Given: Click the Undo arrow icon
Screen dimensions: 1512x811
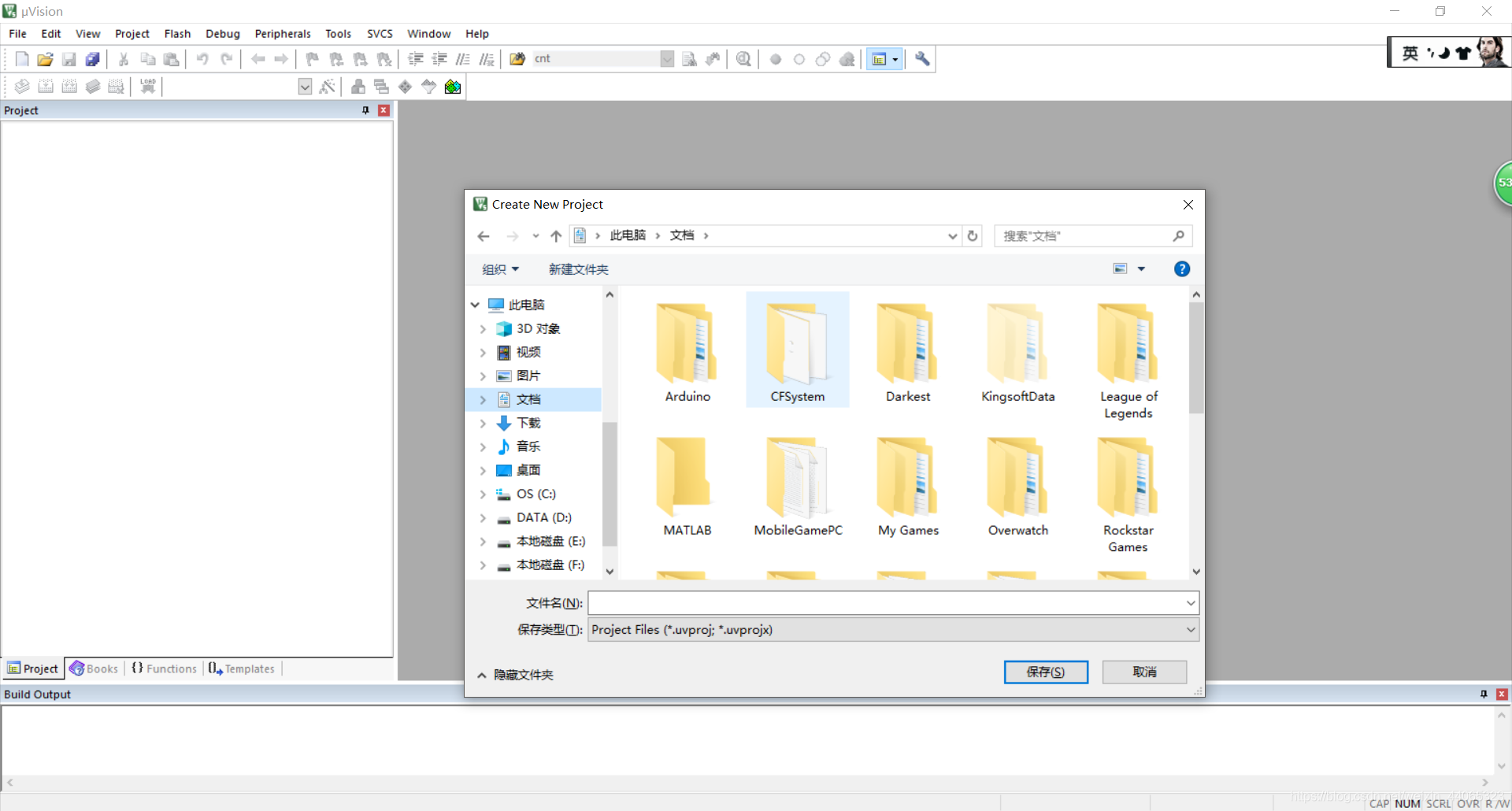Looking at the screenshot, I should point(202,59).
